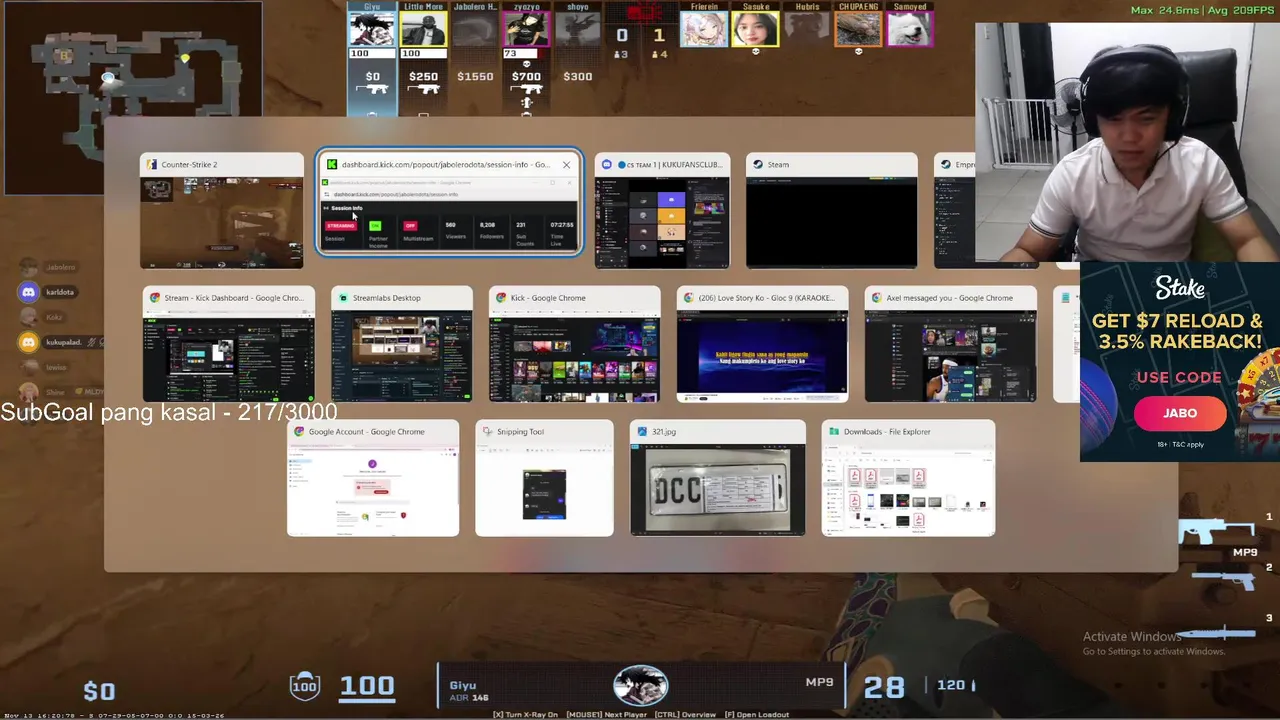Click 18+ T&C apply link in Stake ad
Screen dimensions: 1280x720
pyautogui.click(x=1180, y=444)
